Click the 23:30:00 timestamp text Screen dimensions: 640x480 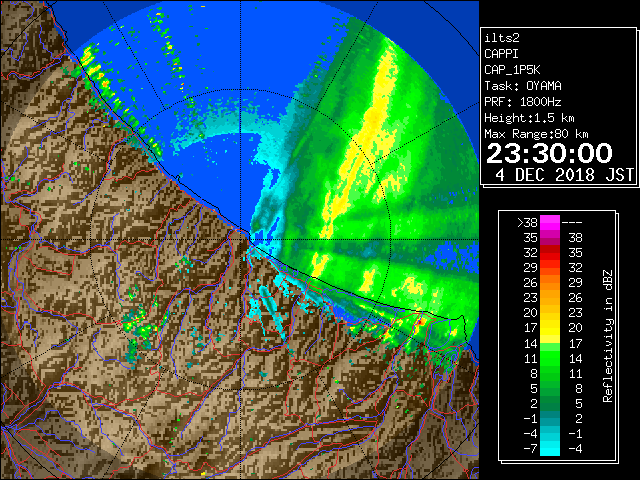(549, 153)
